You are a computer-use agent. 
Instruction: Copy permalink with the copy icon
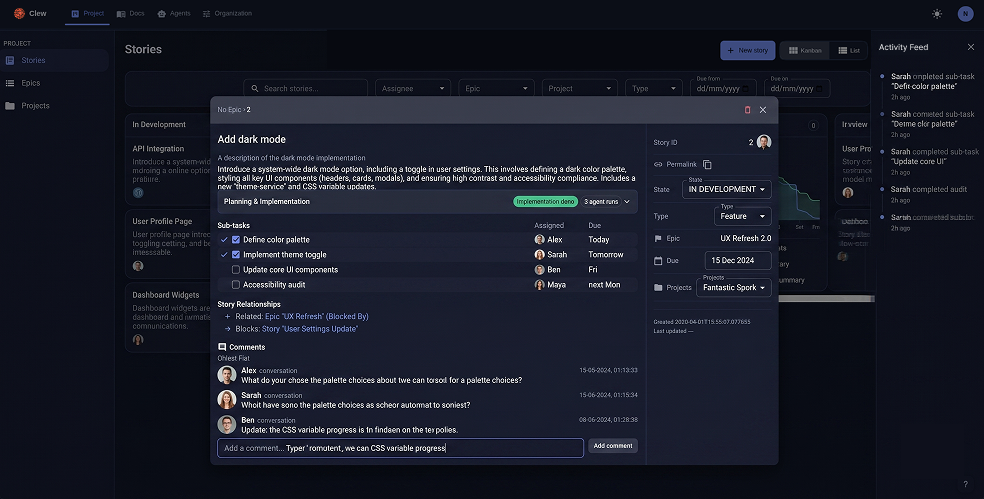(x=707, y=164)
